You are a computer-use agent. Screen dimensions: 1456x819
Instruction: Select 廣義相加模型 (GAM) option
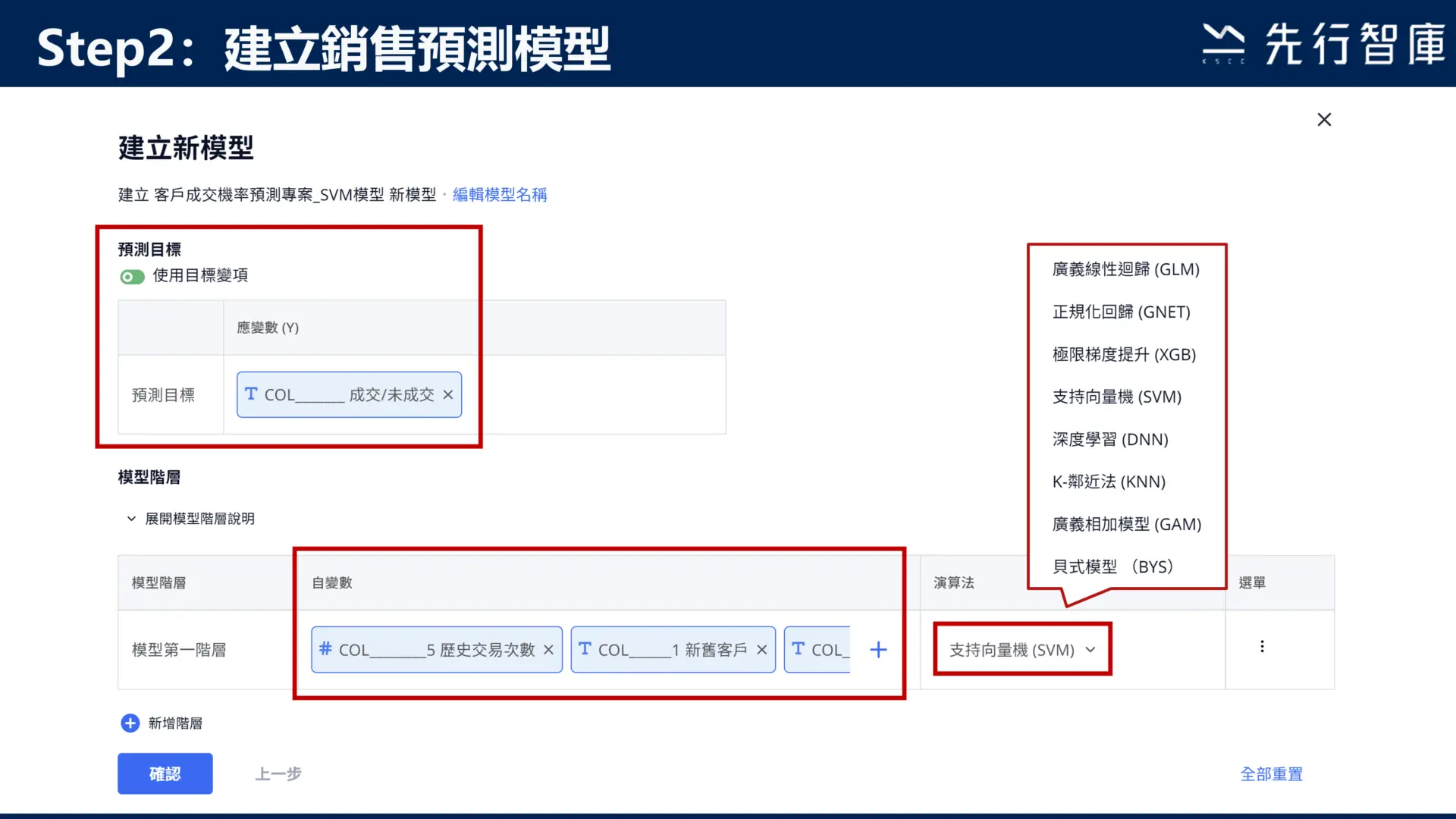[1127, 524]
